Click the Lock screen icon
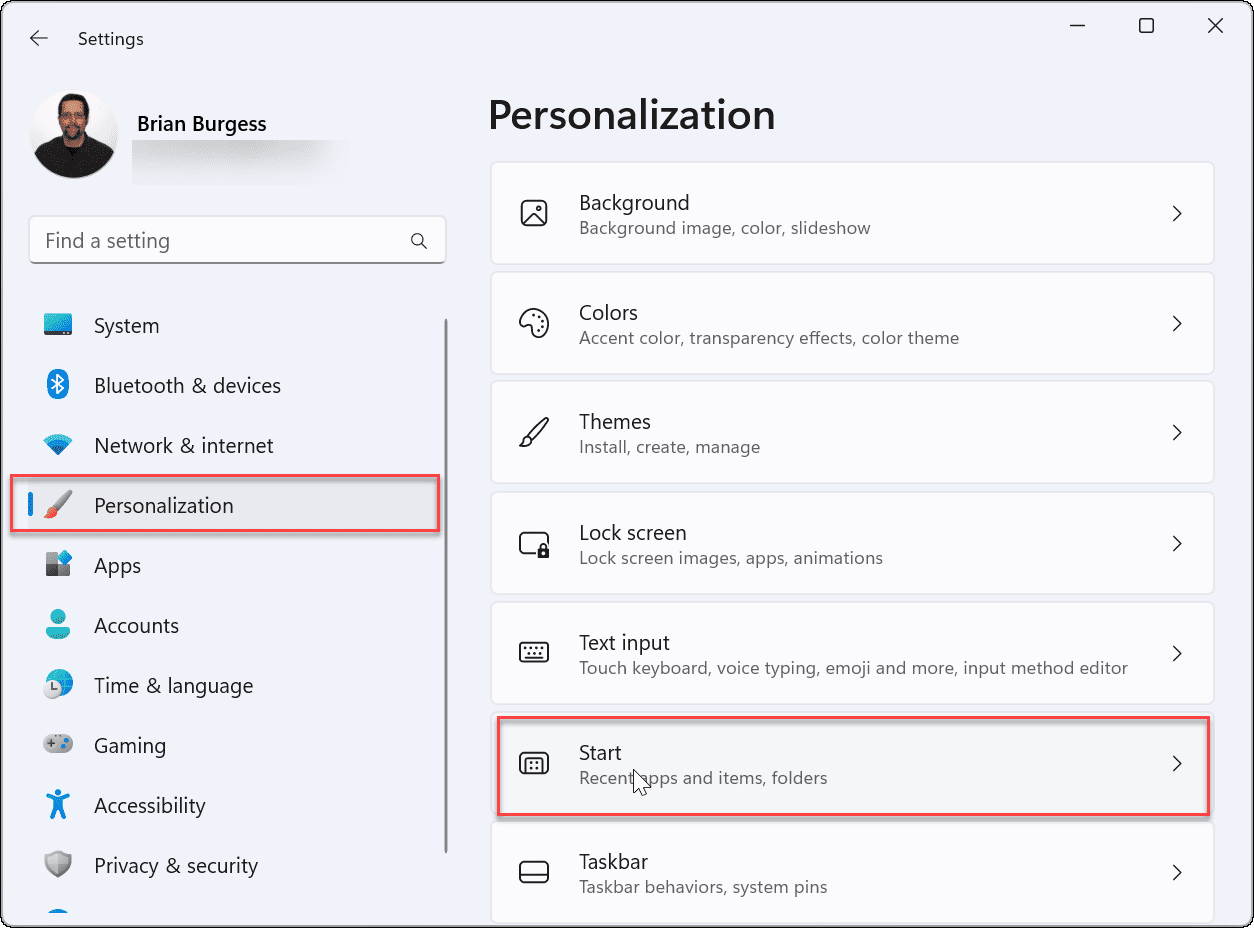 (x=534, y=543)
